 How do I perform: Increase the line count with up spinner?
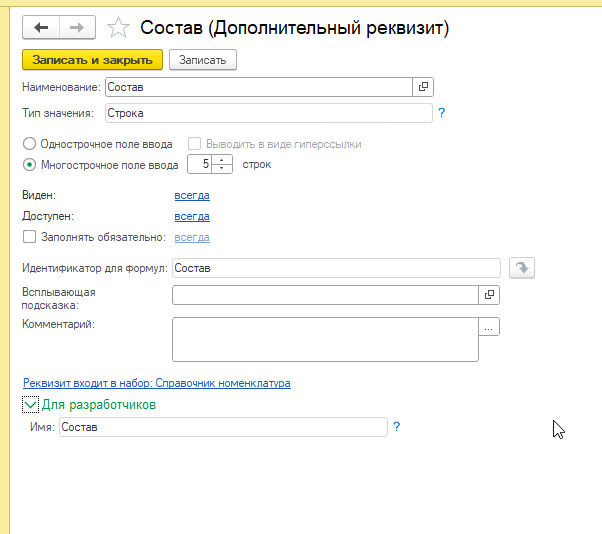pyautogui.click(x=222, y=160)
